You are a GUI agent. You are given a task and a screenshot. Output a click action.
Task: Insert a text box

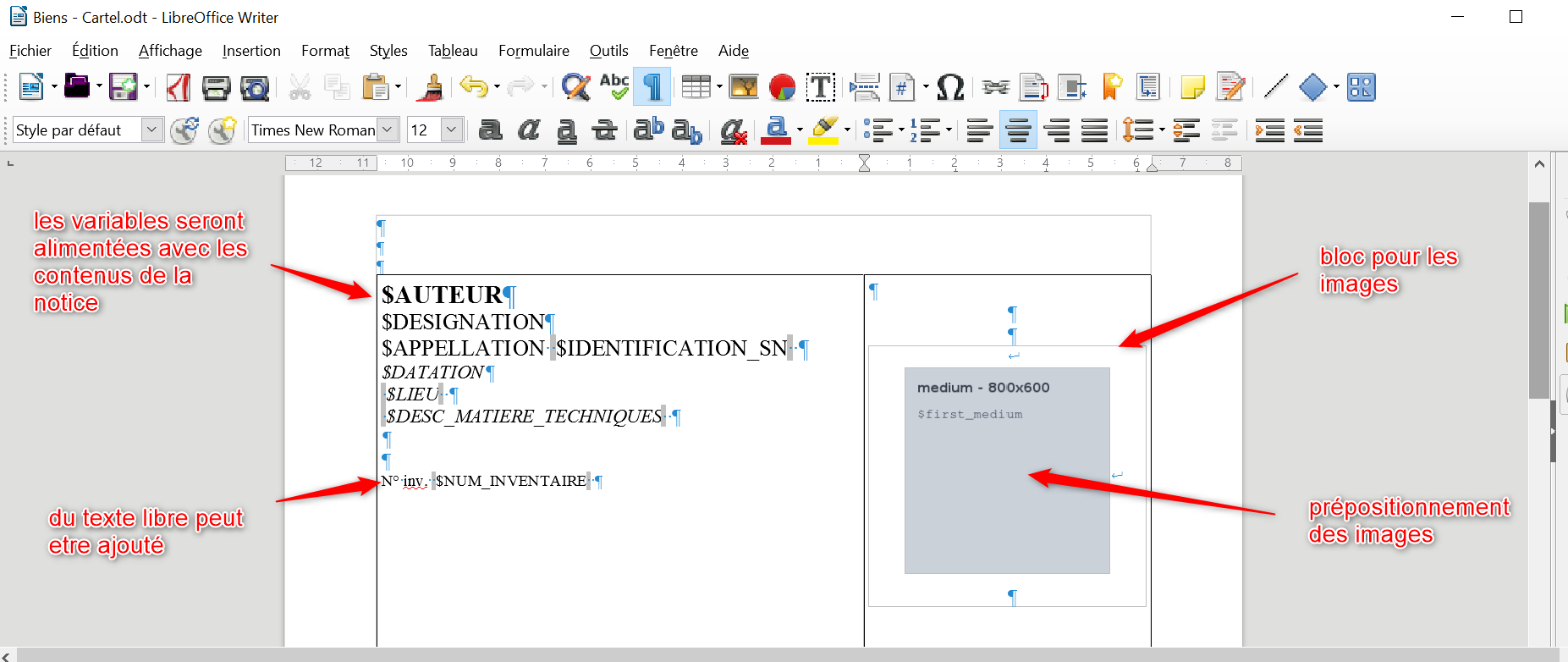(x=821, y=87)
